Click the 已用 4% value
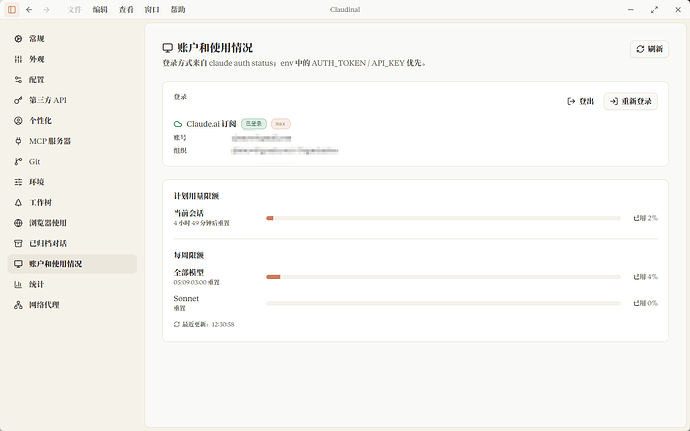Viewport: 690px width, 431px height. point(646,277)
